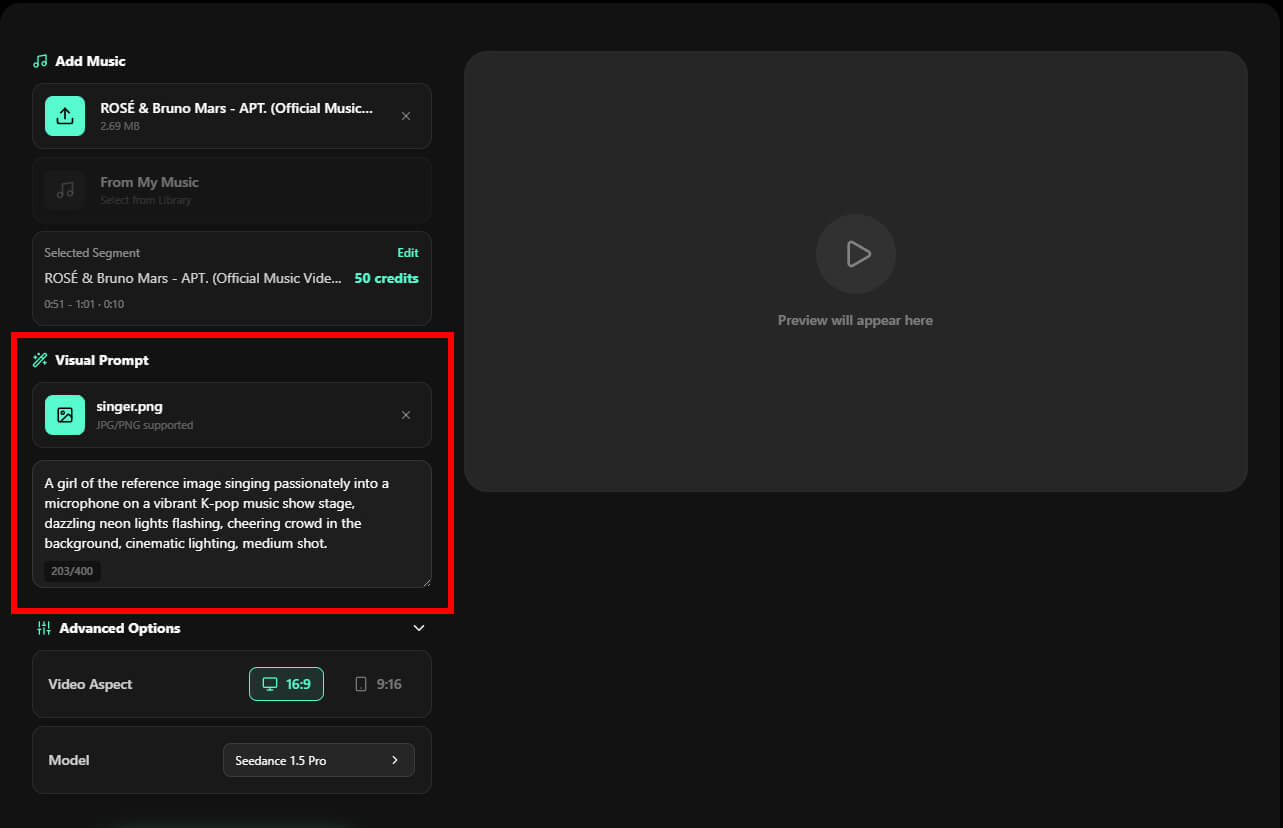Viewport: 1283px width, 828px height.
Task: Select the 9:16 video aspect
Action: click(x=378, y=684)
